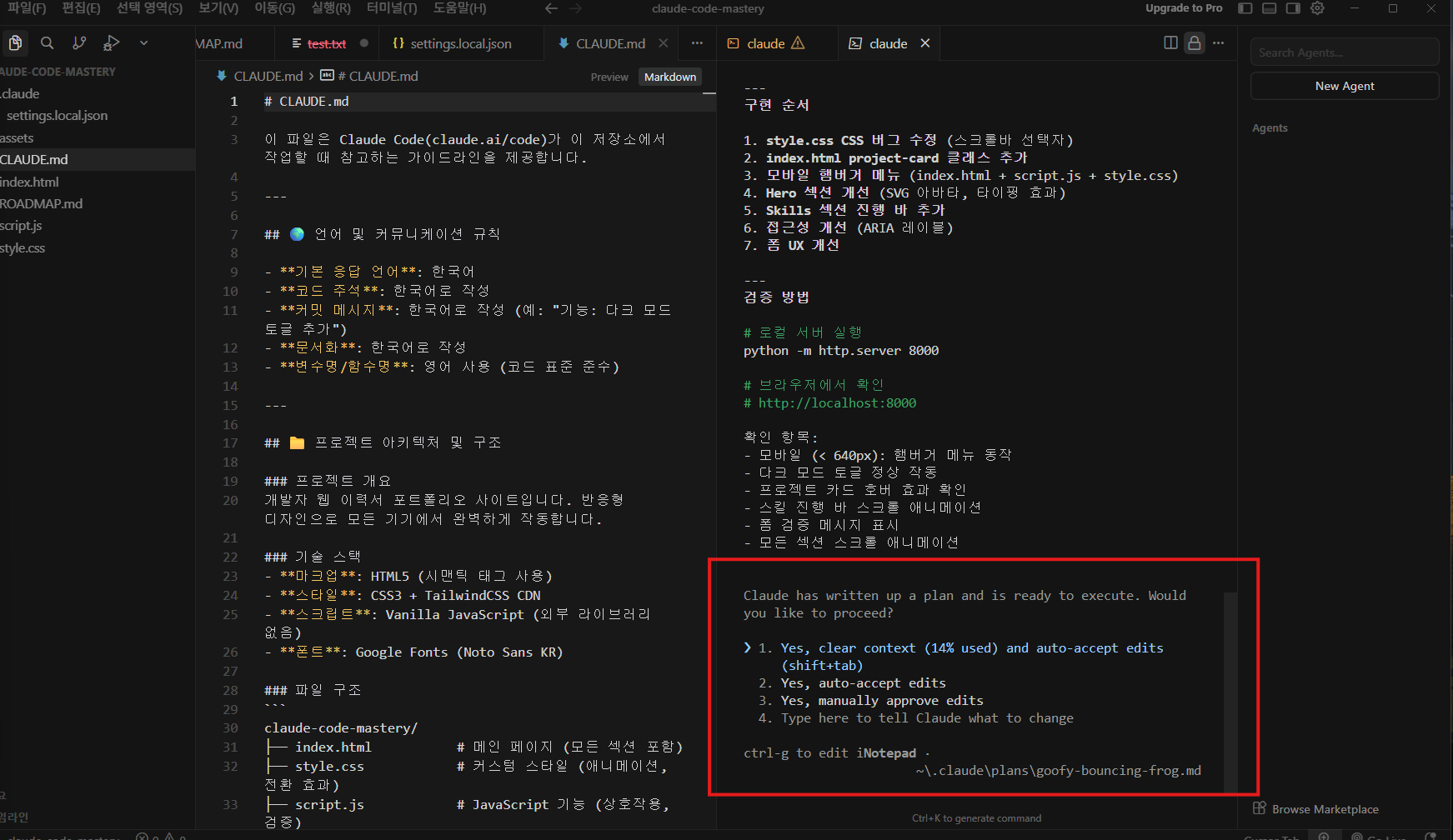Toggle the secondary sidebar layout icon
The height and width of the screenshot is (840, 1453).
click(x=1293, y=8)
